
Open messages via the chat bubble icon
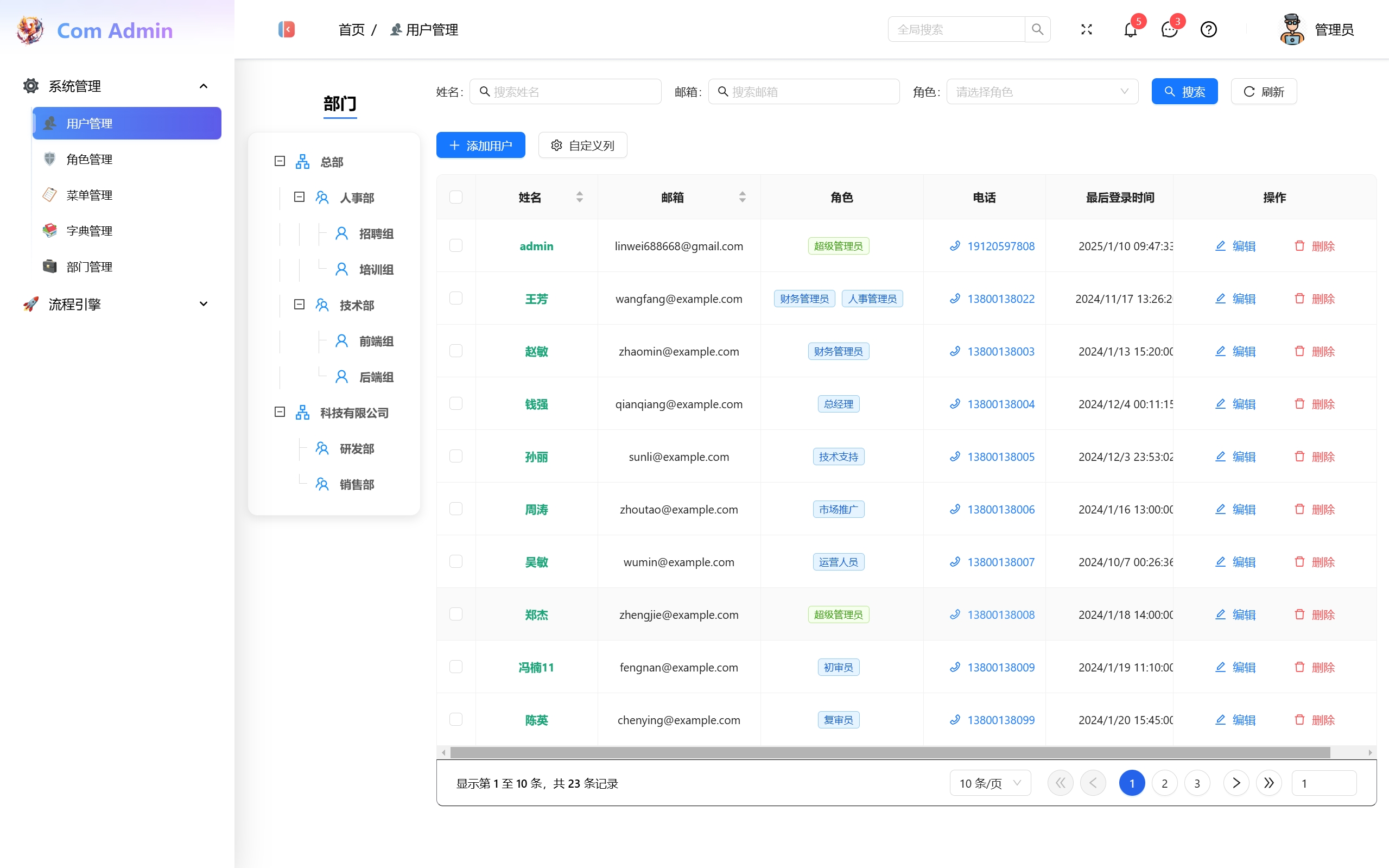click(1169, 30)
